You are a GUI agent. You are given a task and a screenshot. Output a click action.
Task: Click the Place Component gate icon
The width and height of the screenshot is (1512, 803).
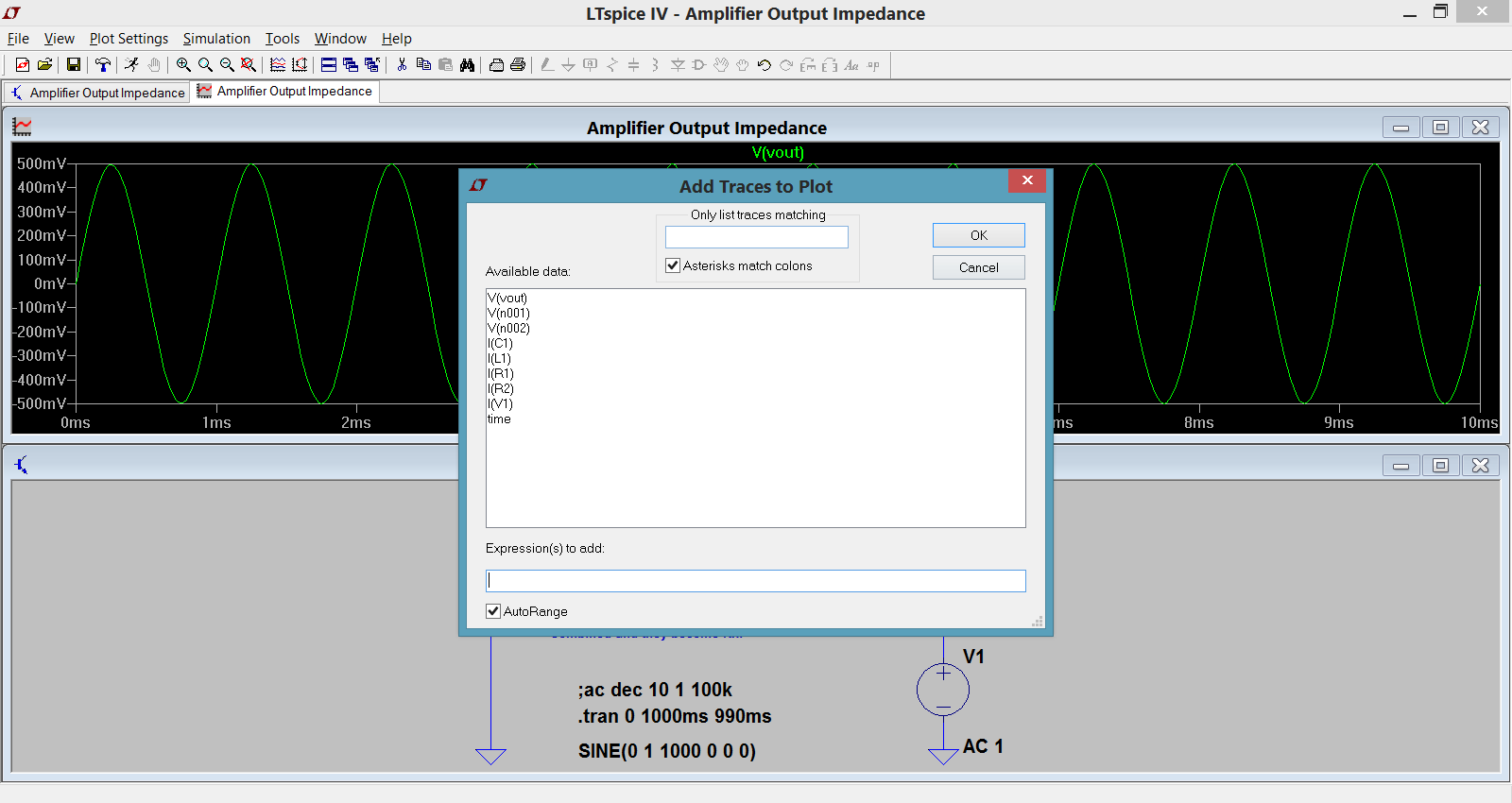point(699,65)
